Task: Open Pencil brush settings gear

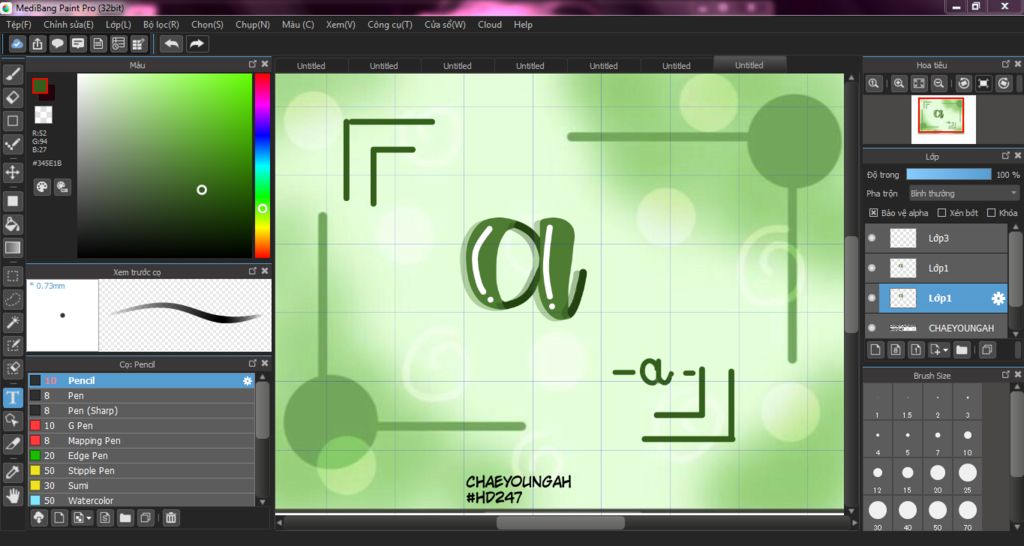Action: tap(247, 381)
